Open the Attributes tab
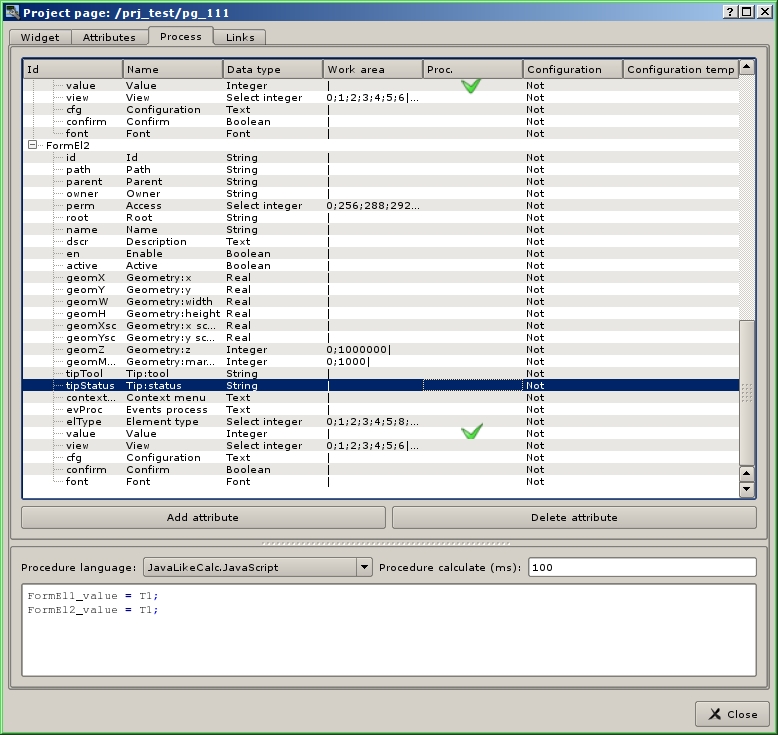778x735 pixels. click(109, 38)
